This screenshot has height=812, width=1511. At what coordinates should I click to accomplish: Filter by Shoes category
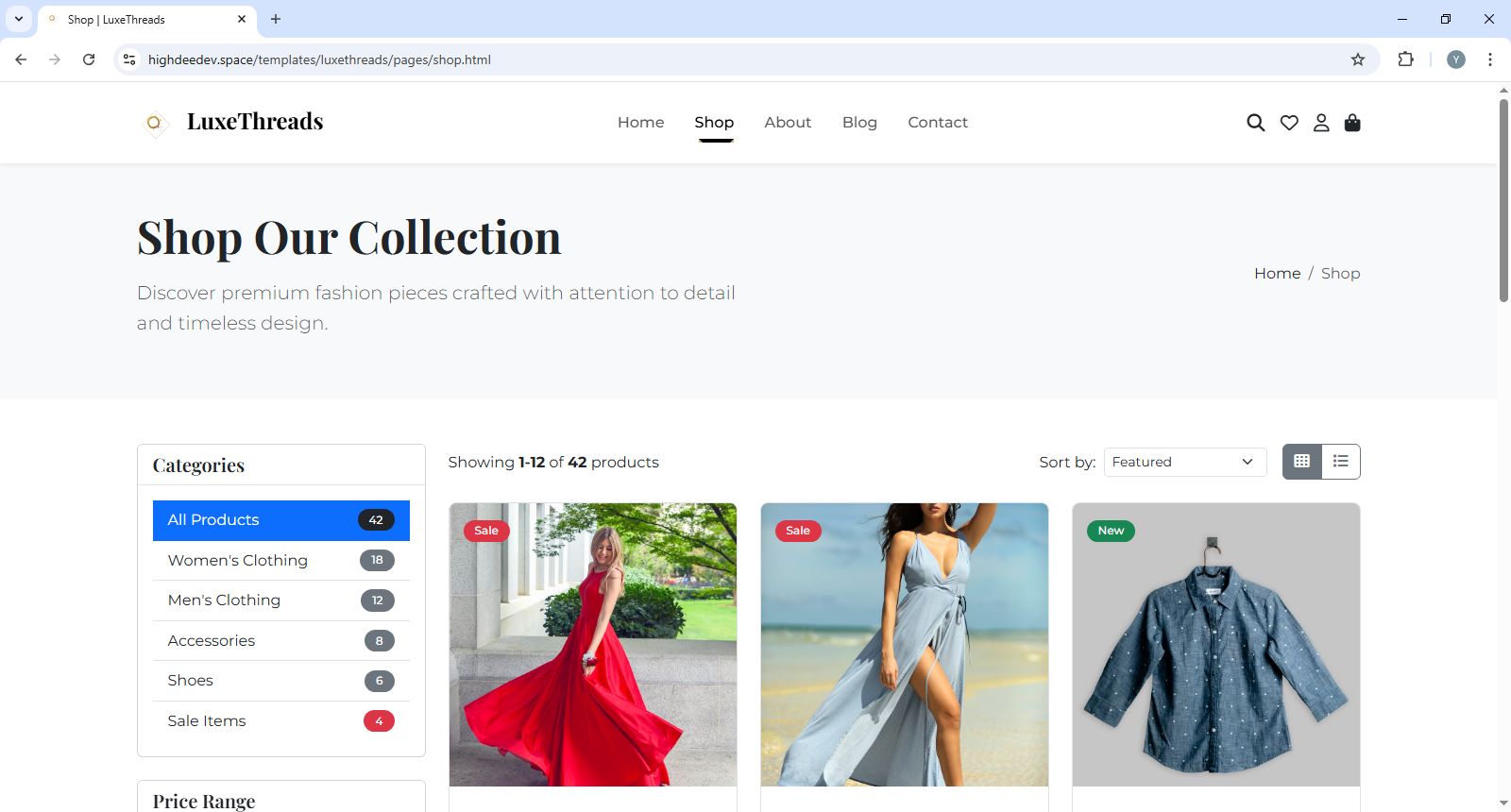pos(281,681)
